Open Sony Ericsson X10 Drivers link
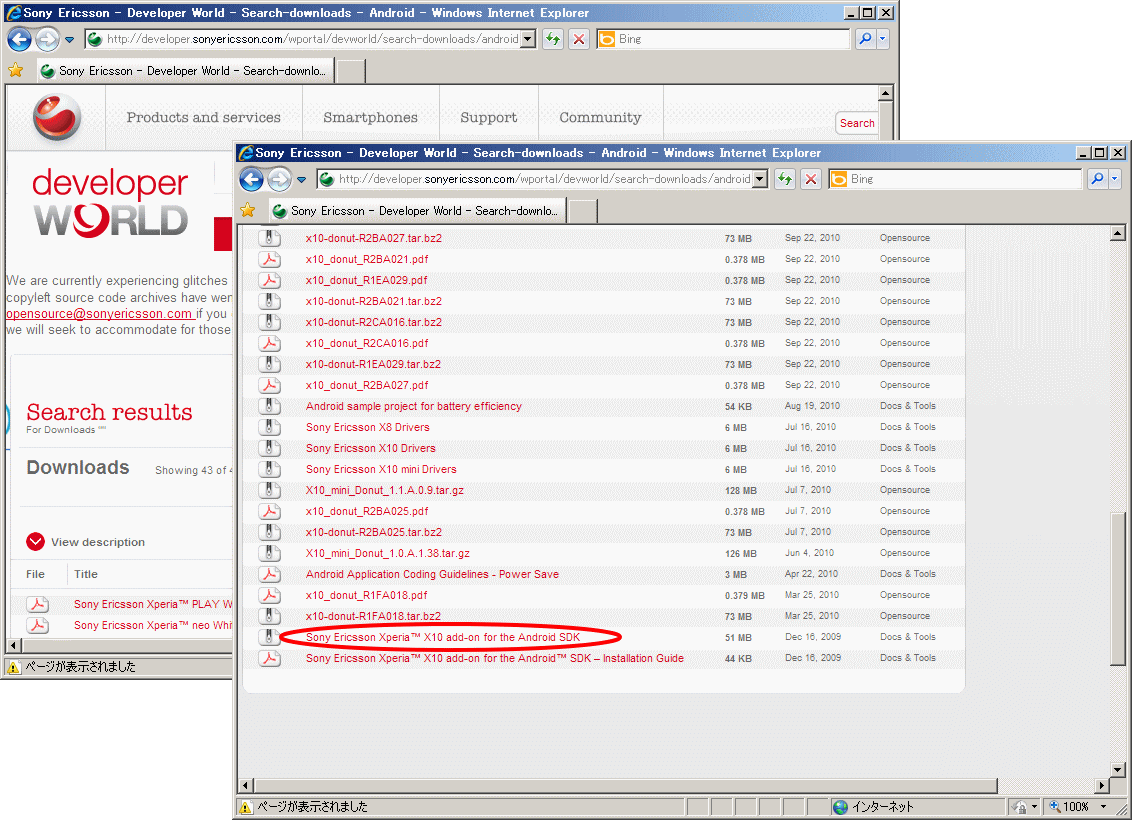Screen dimensions: 1132x820 [370, 448]
